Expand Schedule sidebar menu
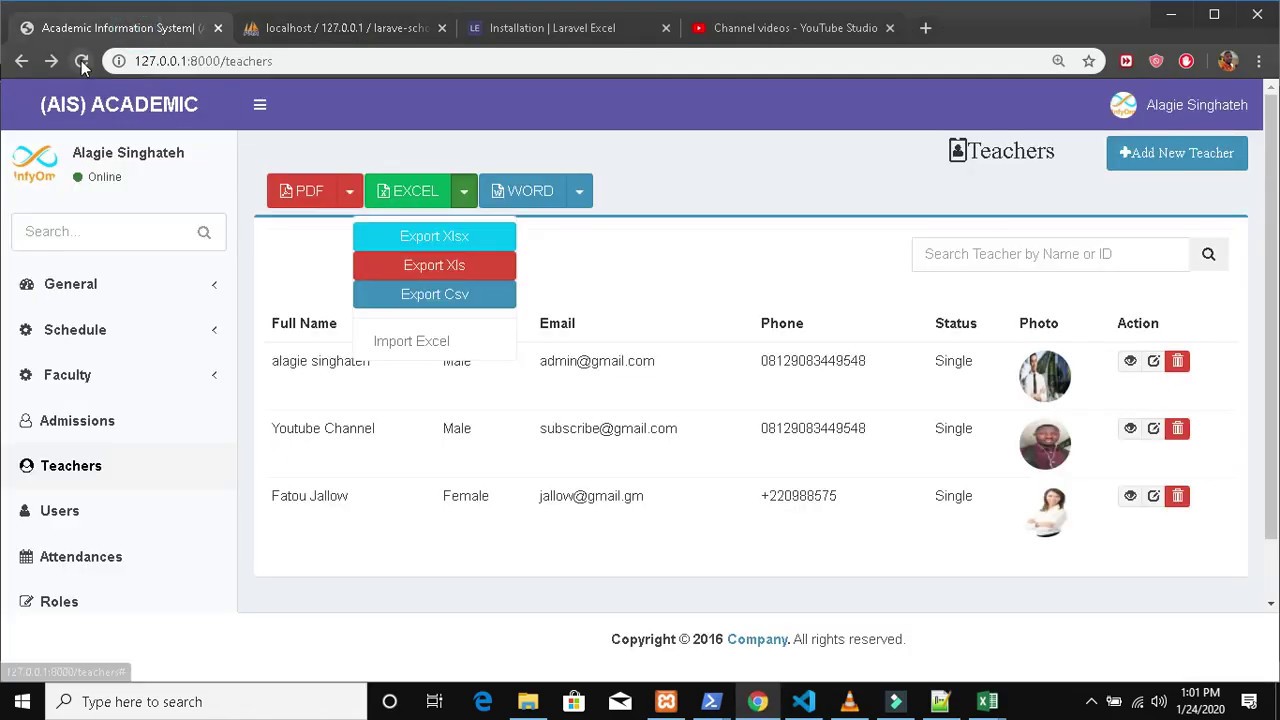1280x720 pixels. pos(118,330)
